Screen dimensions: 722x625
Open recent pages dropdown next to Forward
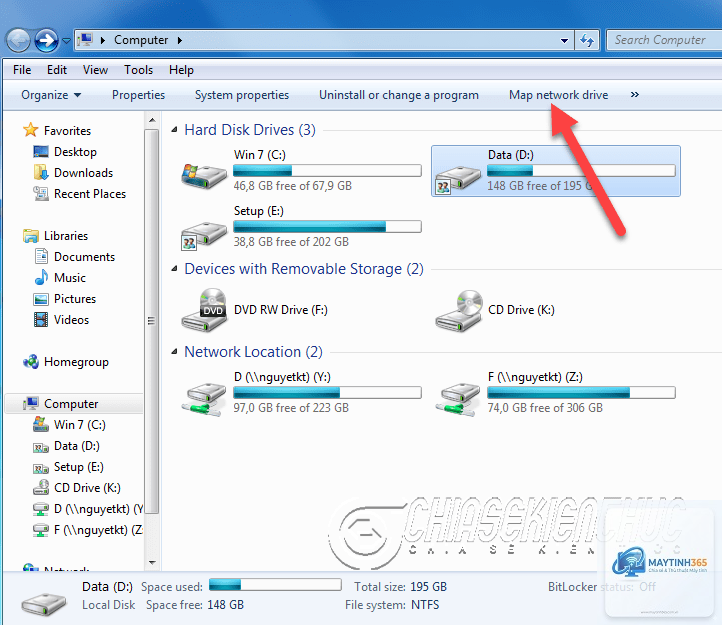click(x=66, y=41)
